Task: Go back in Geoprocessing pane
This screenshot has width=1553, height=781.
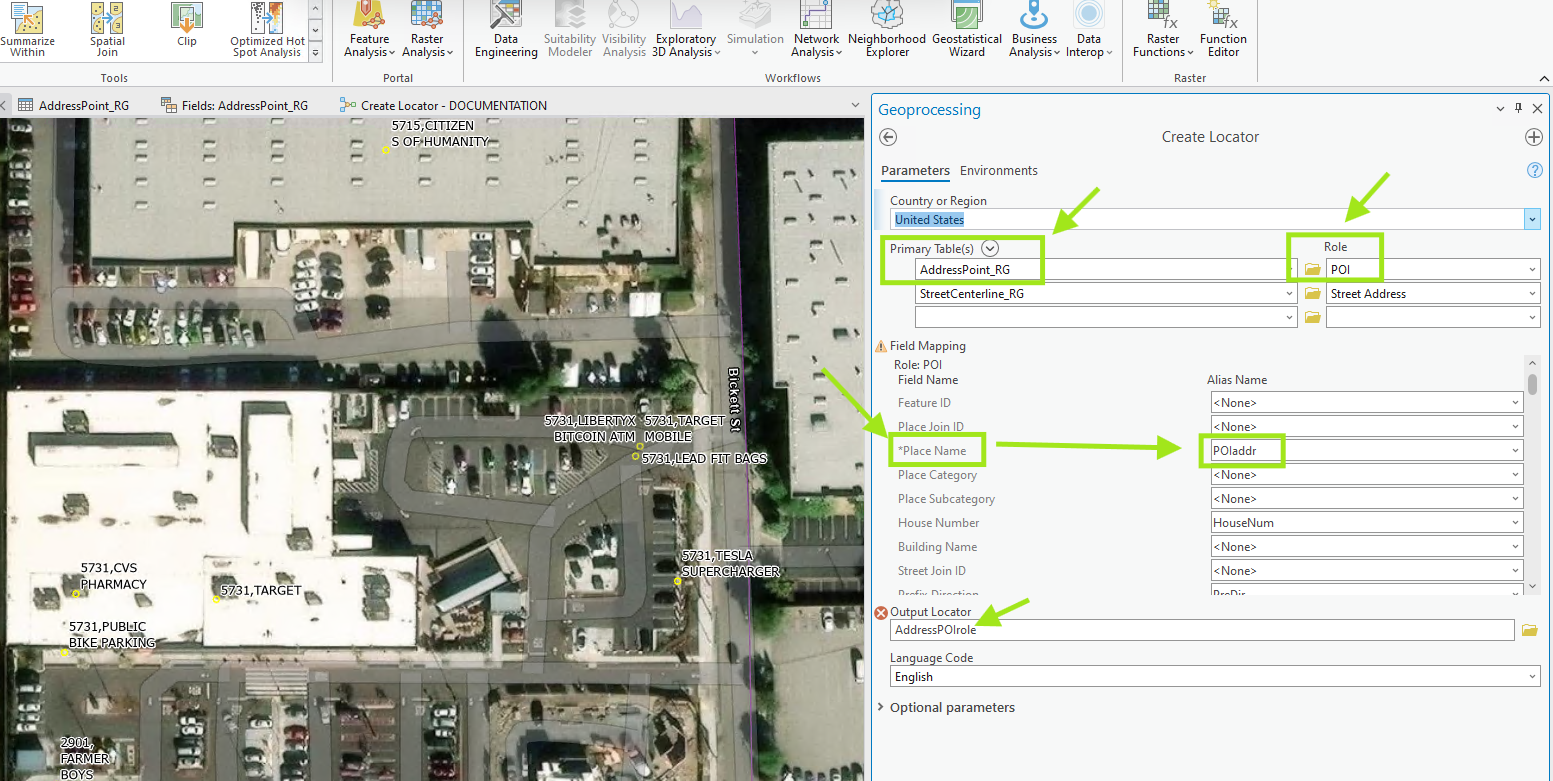Action: pos(888,137)
